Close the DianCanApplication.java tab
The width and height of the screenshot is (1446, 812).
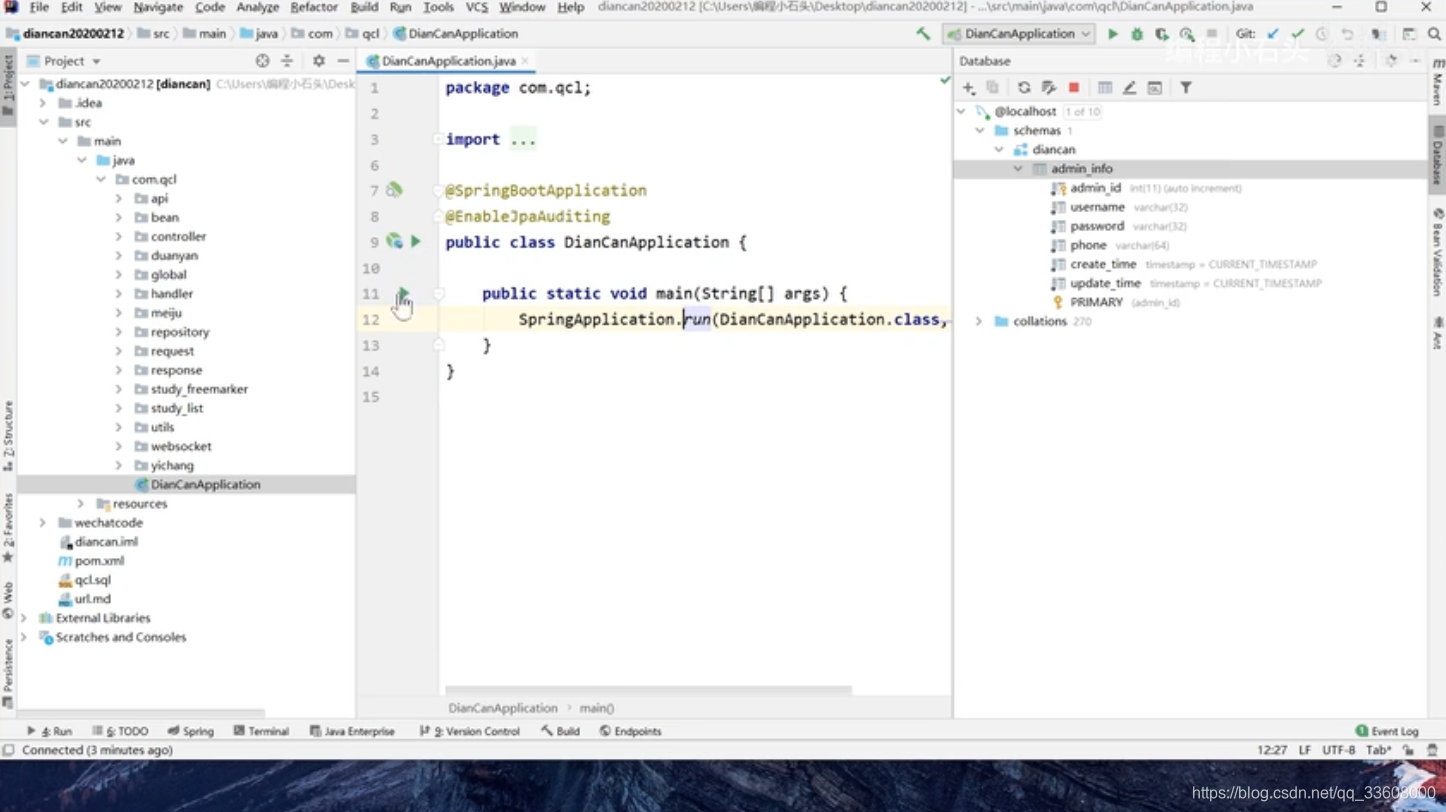[525, 61]
